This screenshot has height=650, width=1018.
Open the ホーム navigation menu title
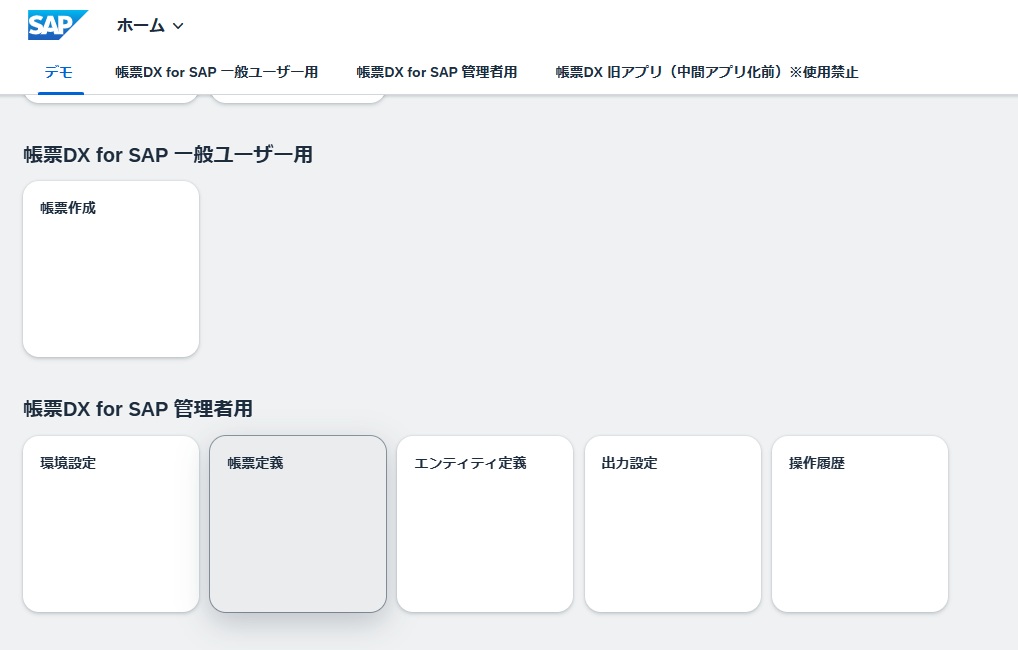[x=140, y=25]
